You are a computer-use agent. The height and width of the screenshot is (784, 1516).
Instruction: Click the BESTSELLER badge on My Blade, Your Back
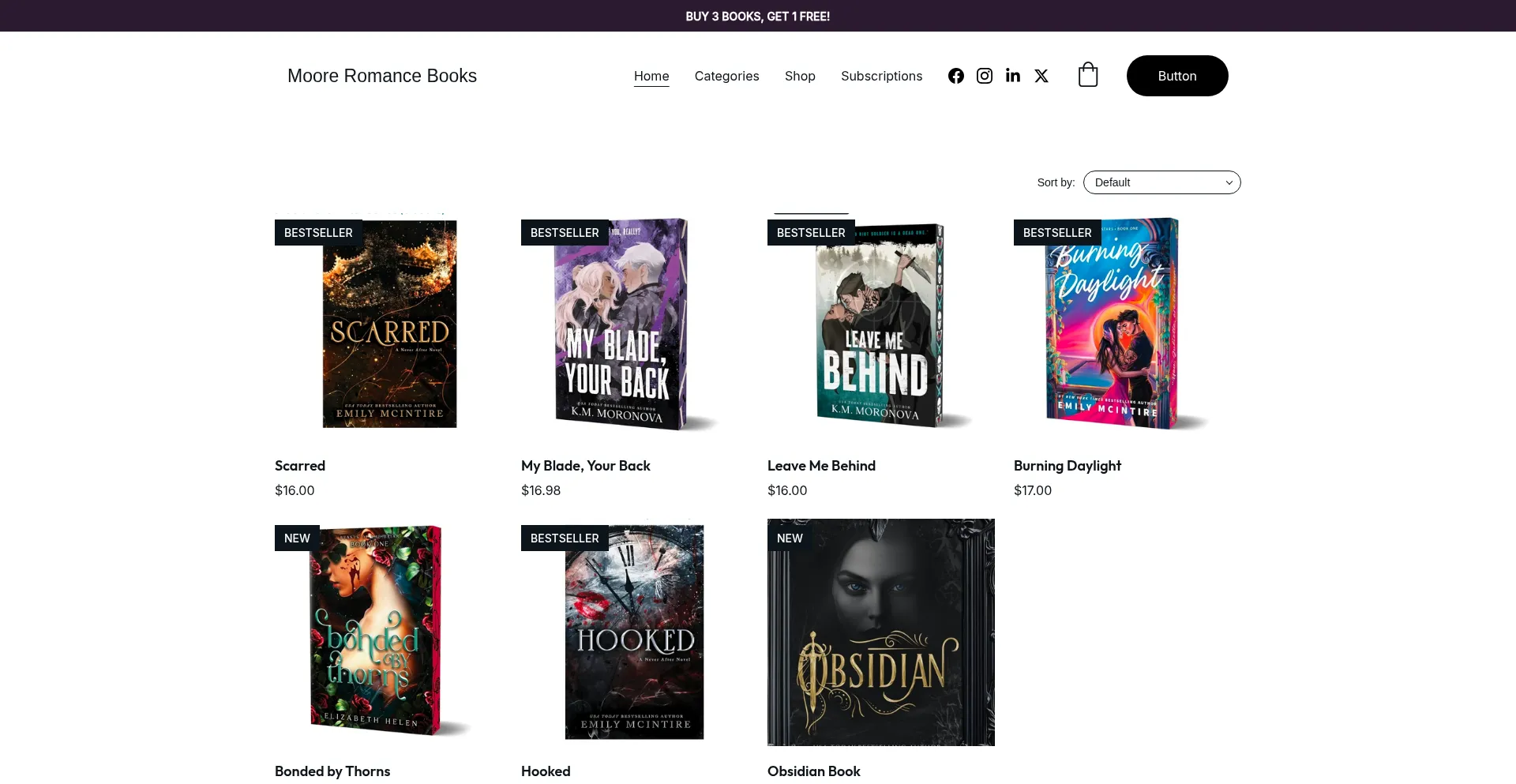point(565,232)
